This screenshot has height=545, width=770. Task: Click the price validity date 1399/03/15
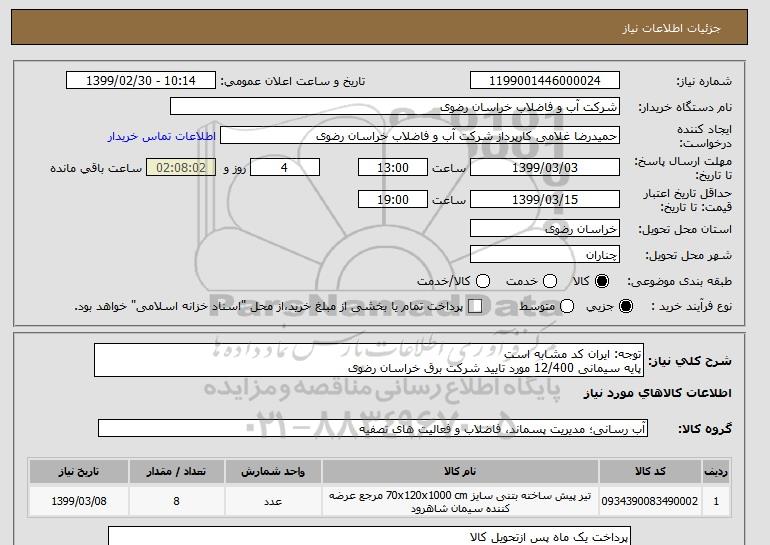[545, 199]
